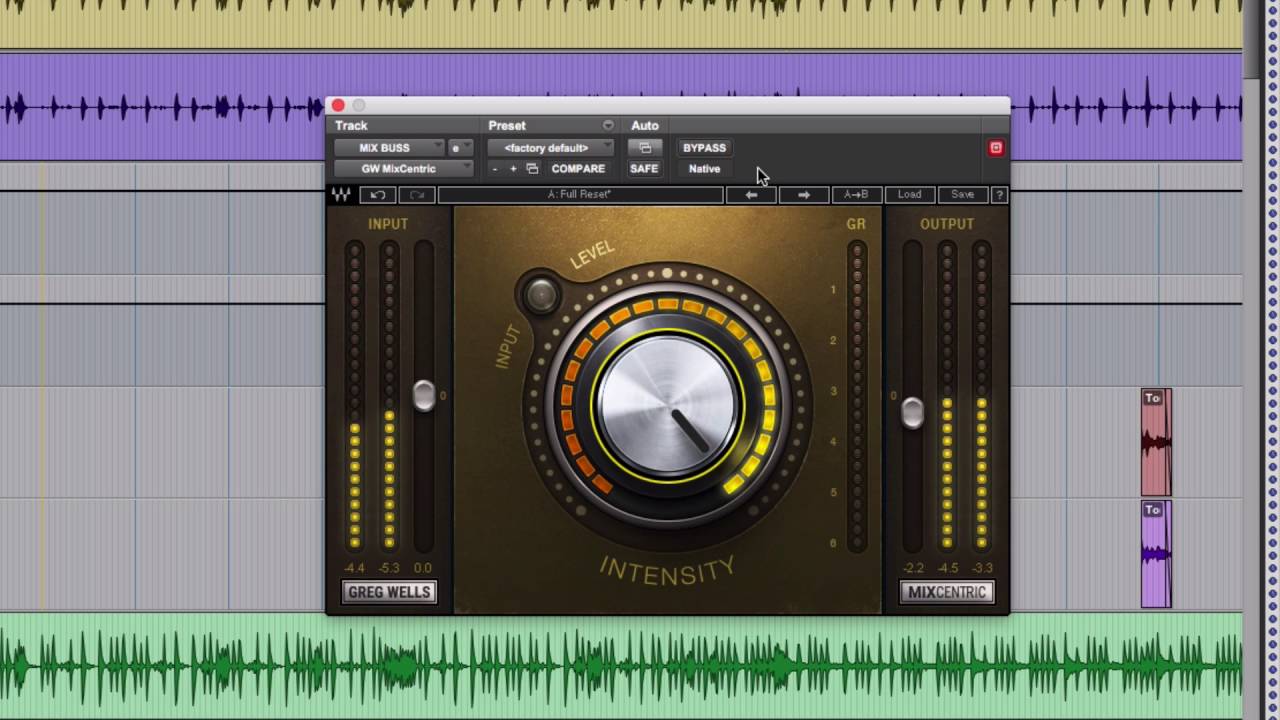The height and width of the screenshot is (720, 1280).
Task: Close the GW MixCentric plugin window
Action: tap(338, 105)
